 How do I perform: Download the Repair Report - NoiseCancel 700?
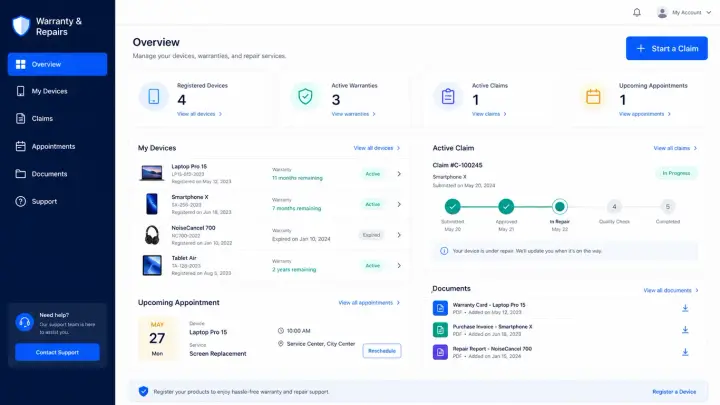tap(685, 352)
